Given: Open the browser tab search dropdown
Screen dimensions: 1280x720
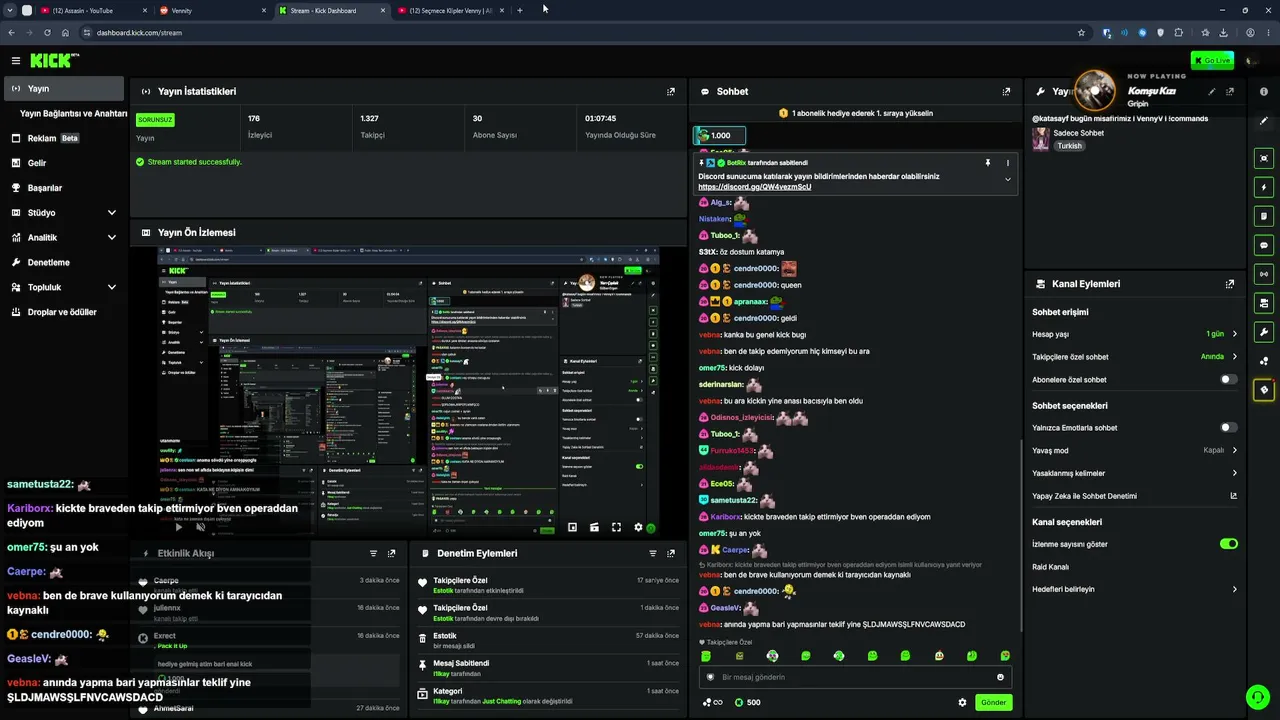Looking at the screenshot, I should tap(12, 11).
